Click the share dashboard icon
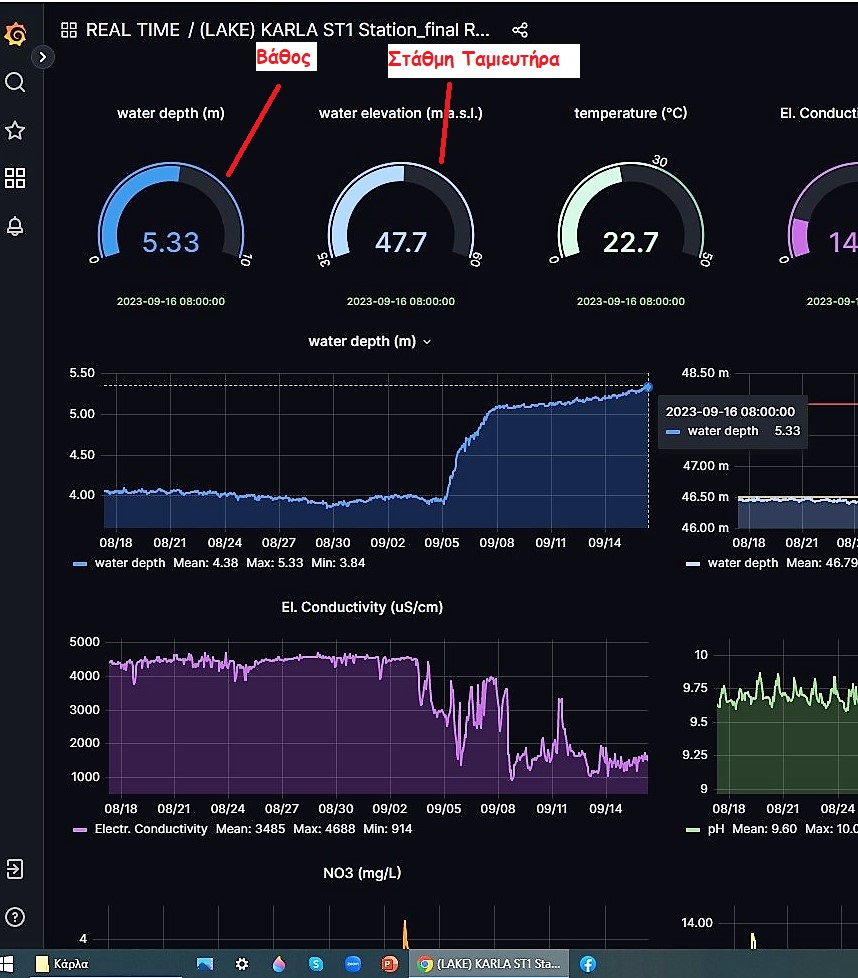Screen dimensions: 858x978 519,30
